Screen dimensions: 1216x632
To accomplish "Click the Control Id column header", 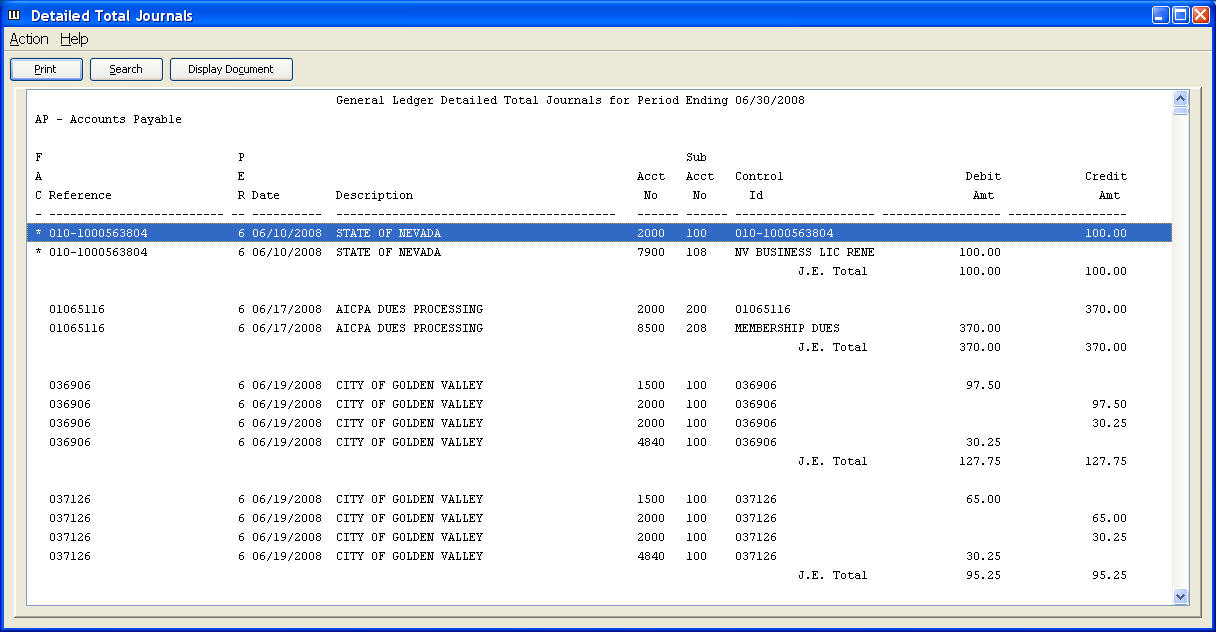I will click(759, 185).
